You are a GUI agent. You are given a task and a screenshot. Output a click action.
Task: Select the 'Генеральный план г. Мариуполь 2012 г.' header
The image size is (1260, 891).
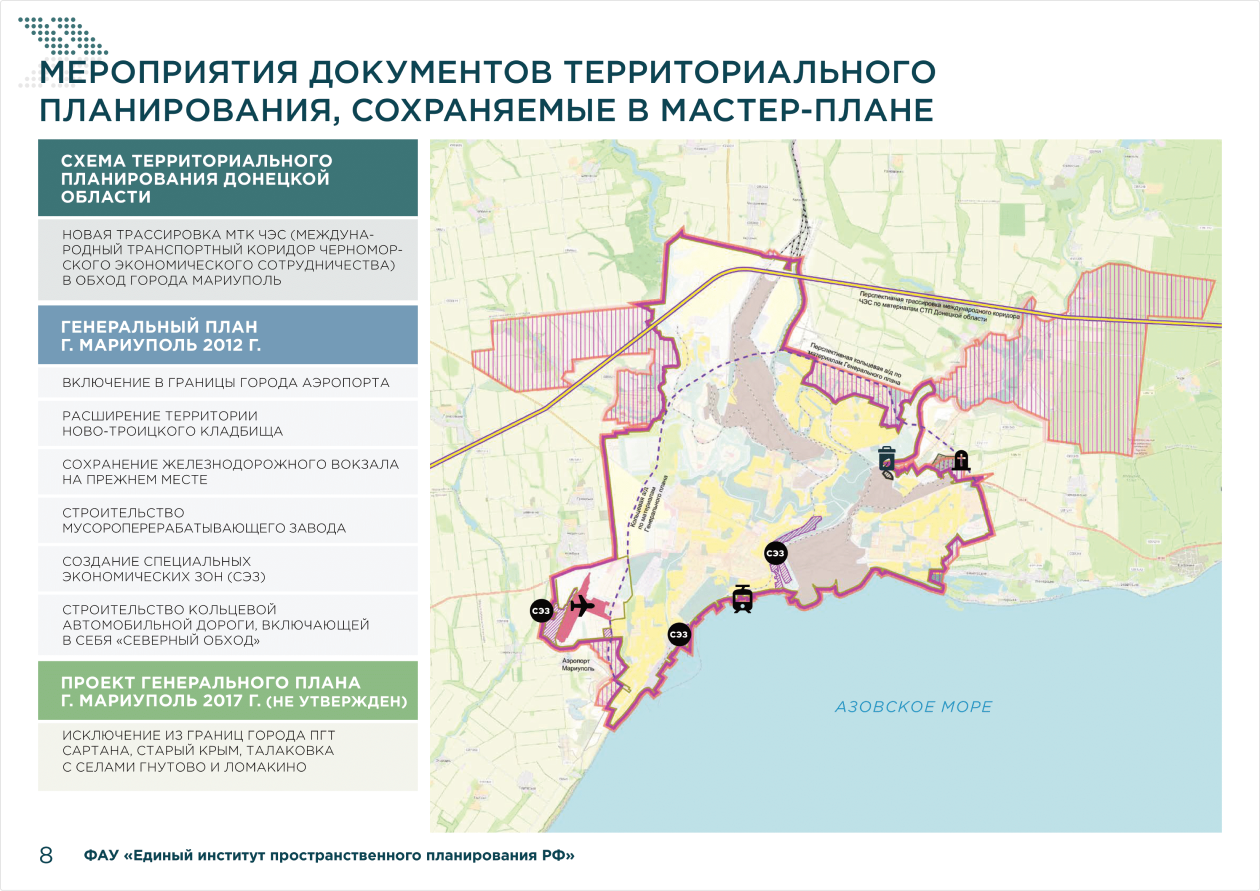point(228,335)
